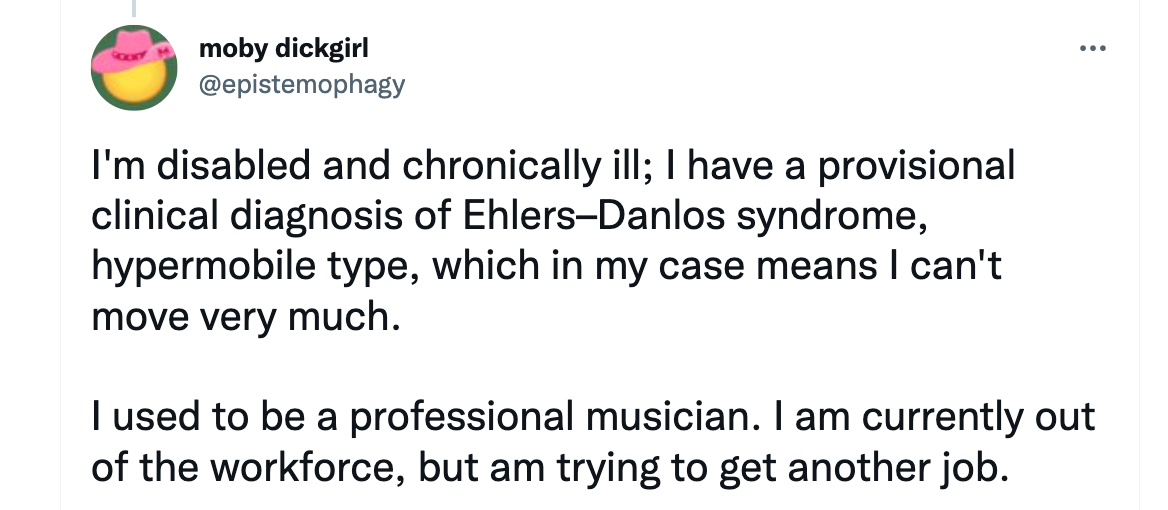
Task: Click the pink hat on the avatar
Action: tap(133, 51)
